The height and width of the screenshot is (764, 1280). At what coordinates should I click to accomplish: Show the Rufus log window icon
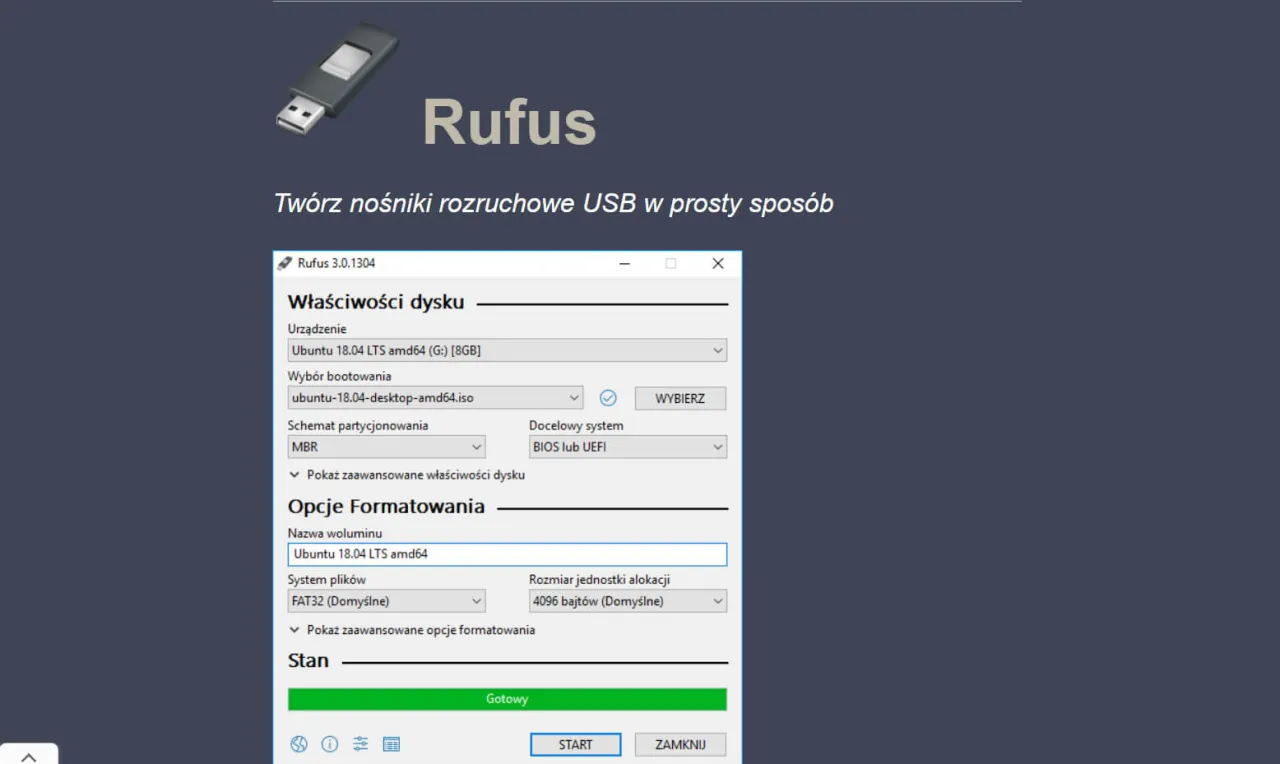(391, 744)
